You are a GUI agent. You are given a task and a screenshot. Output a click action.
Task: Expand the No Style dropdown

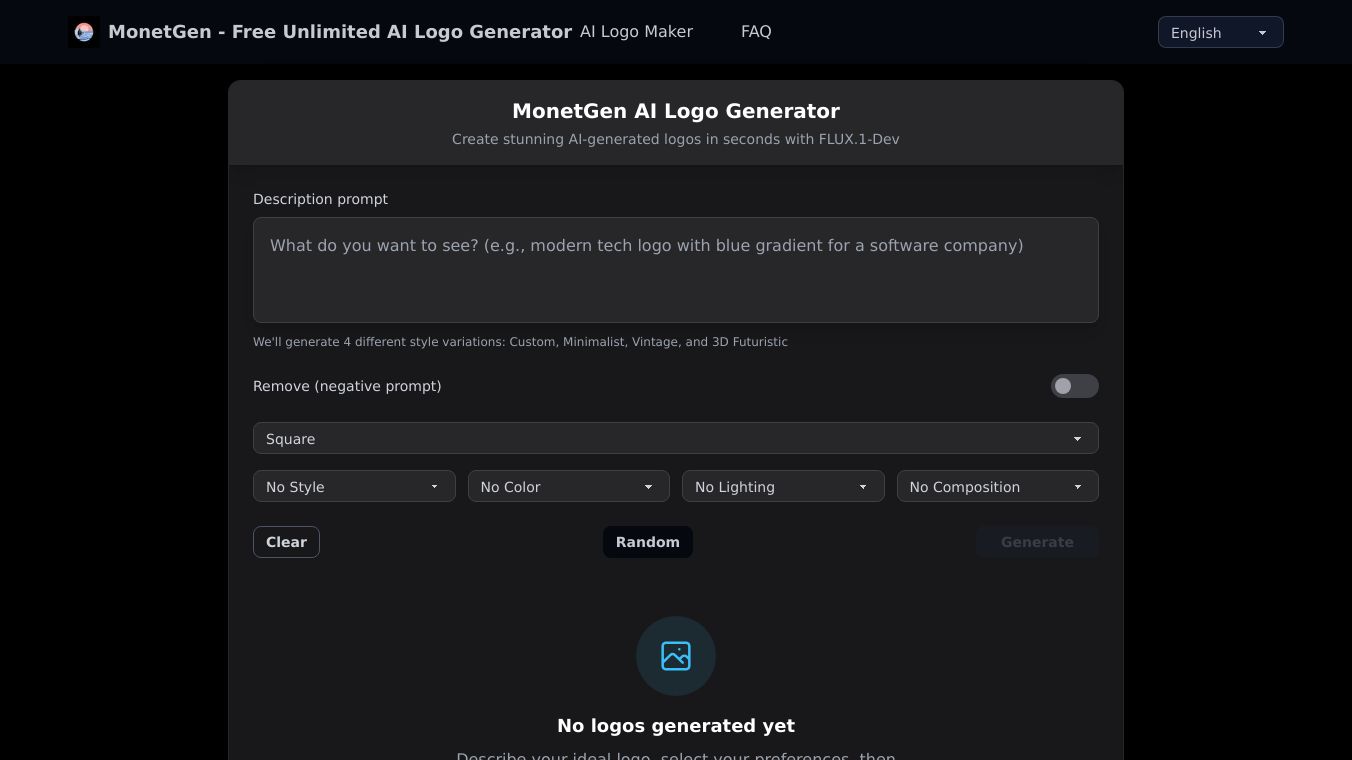pyautogui.click(x=354, y=486)
